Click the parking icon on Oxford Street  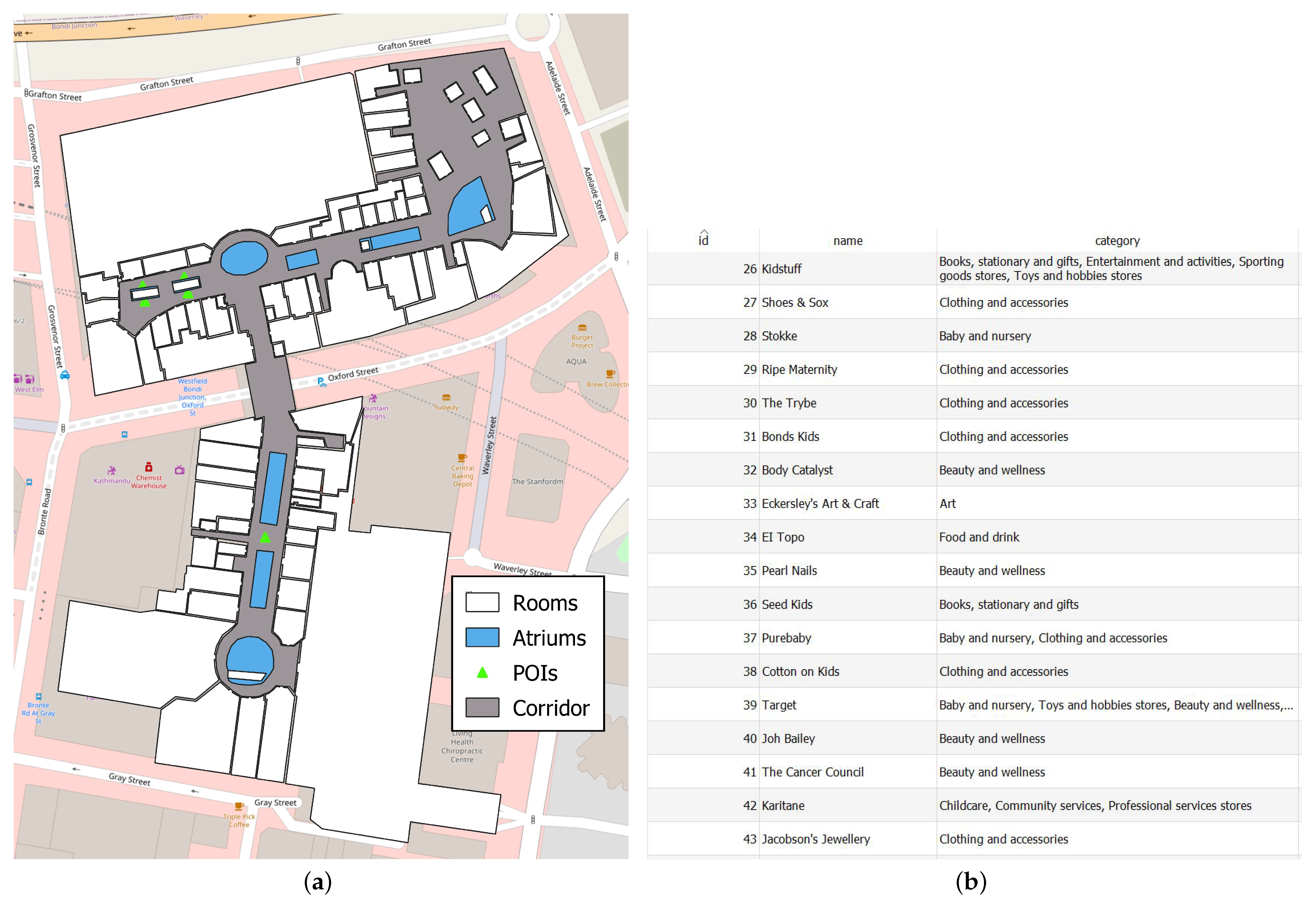[321, 382]
